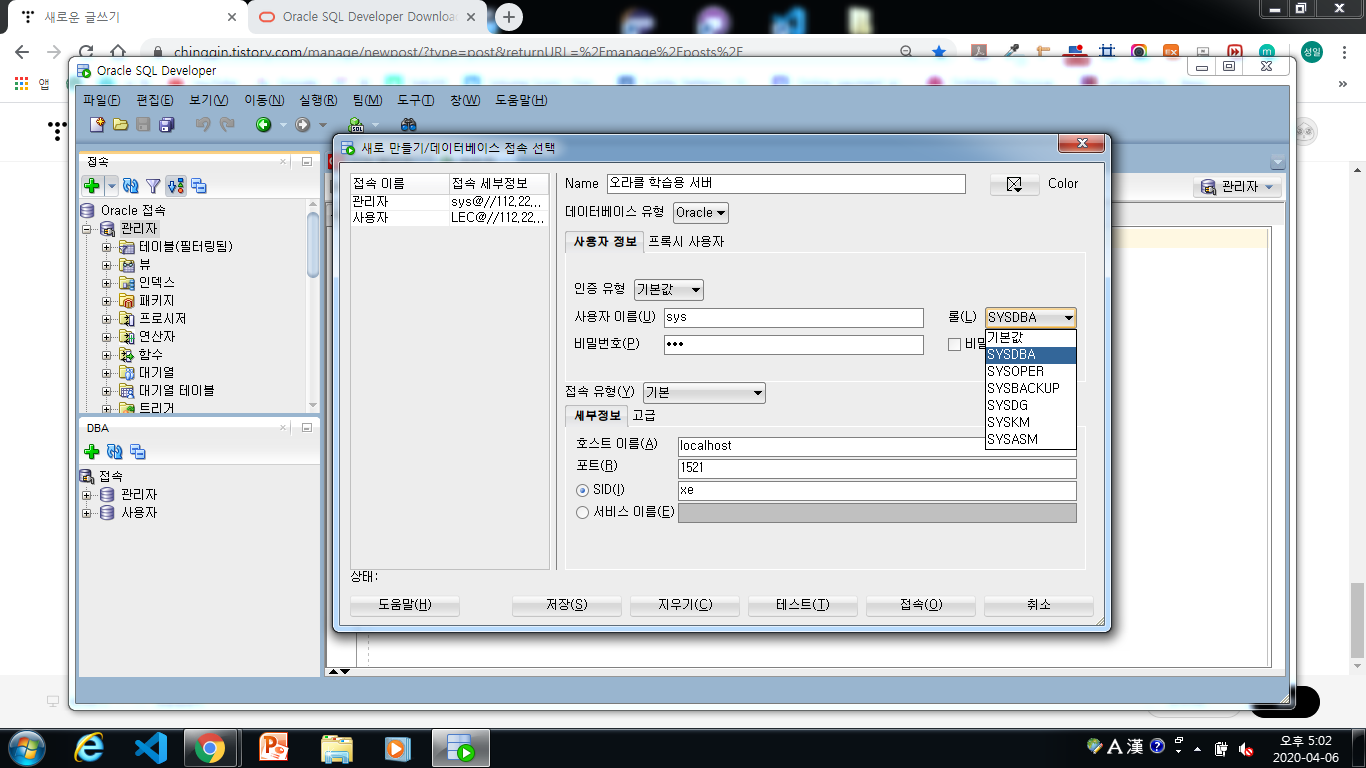The height and width of the screenshot is (768, 1366).
Task: Click the host name field with localhost
Action: click(877, 446)
